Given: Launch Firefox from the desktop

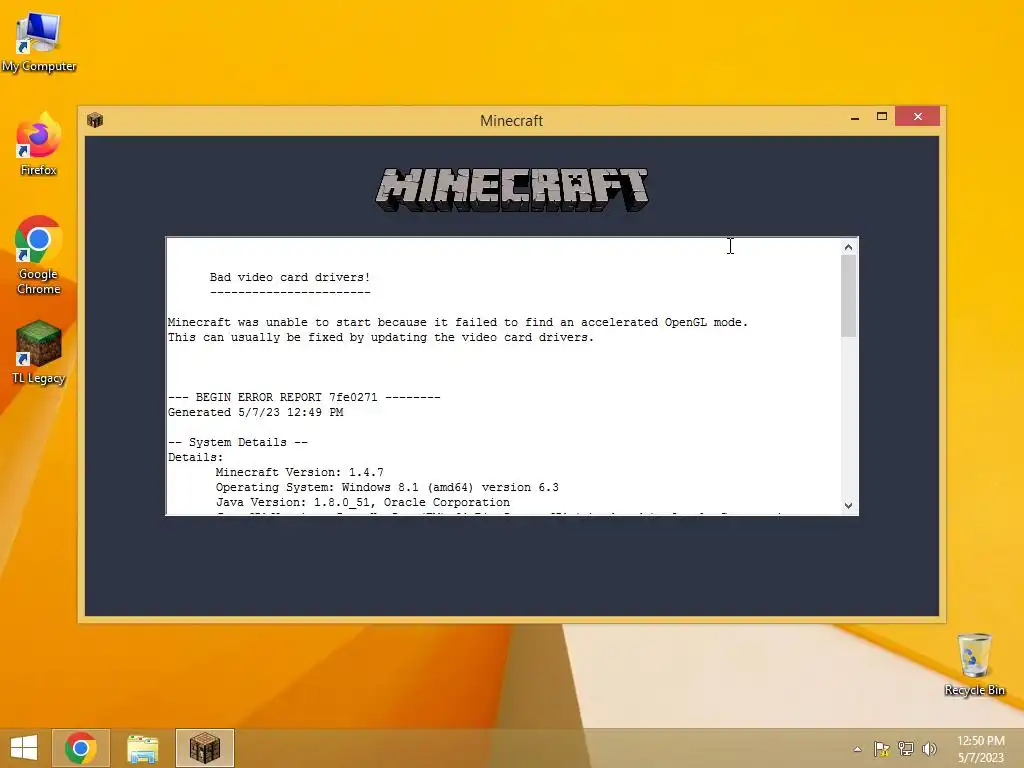Looking at the screenshot, I should [x=39, y=144].
